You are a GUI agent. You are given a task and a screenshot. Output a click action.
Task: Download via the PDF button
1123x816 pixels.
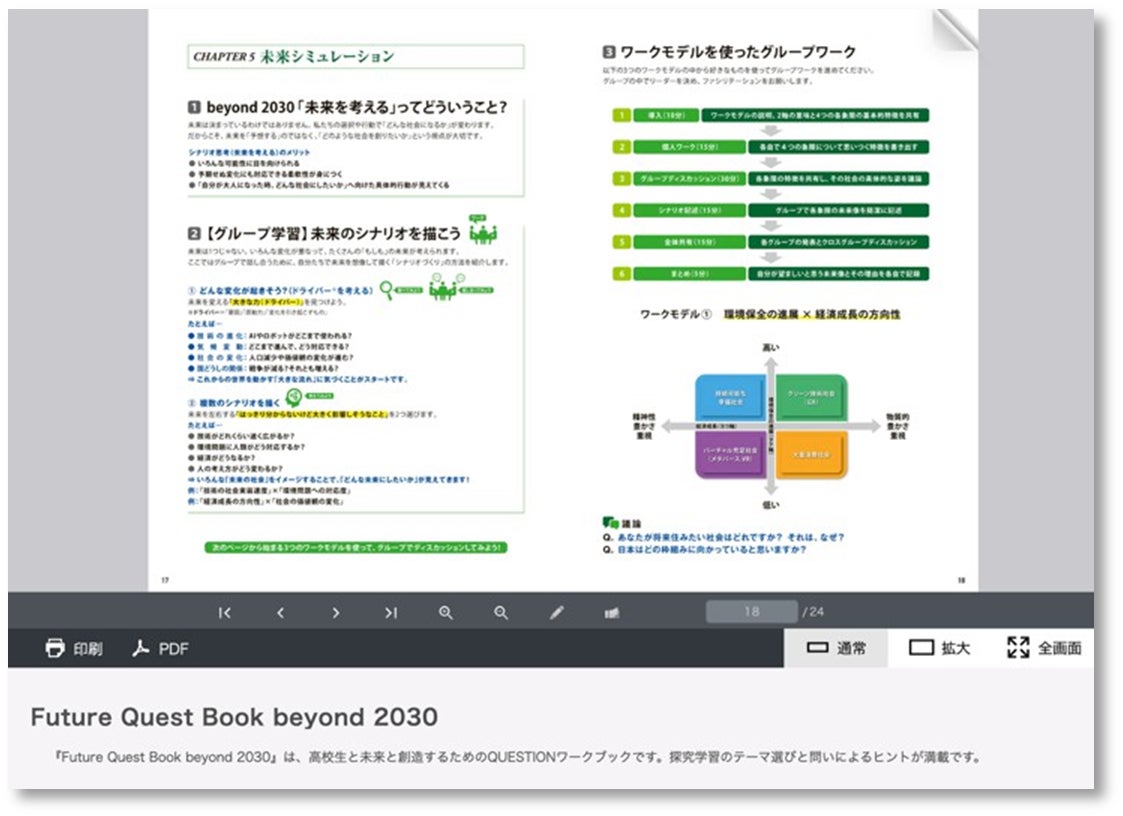point(160,648)
